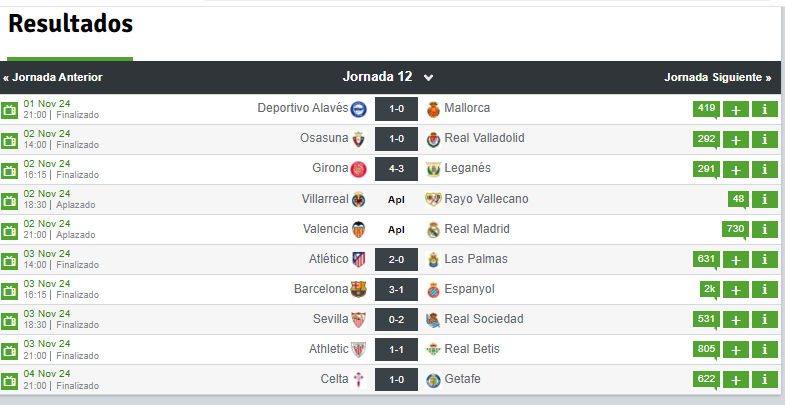Expand the Jornada 12 dropdown arrow
785x405 pixels.
click(428, 78)
